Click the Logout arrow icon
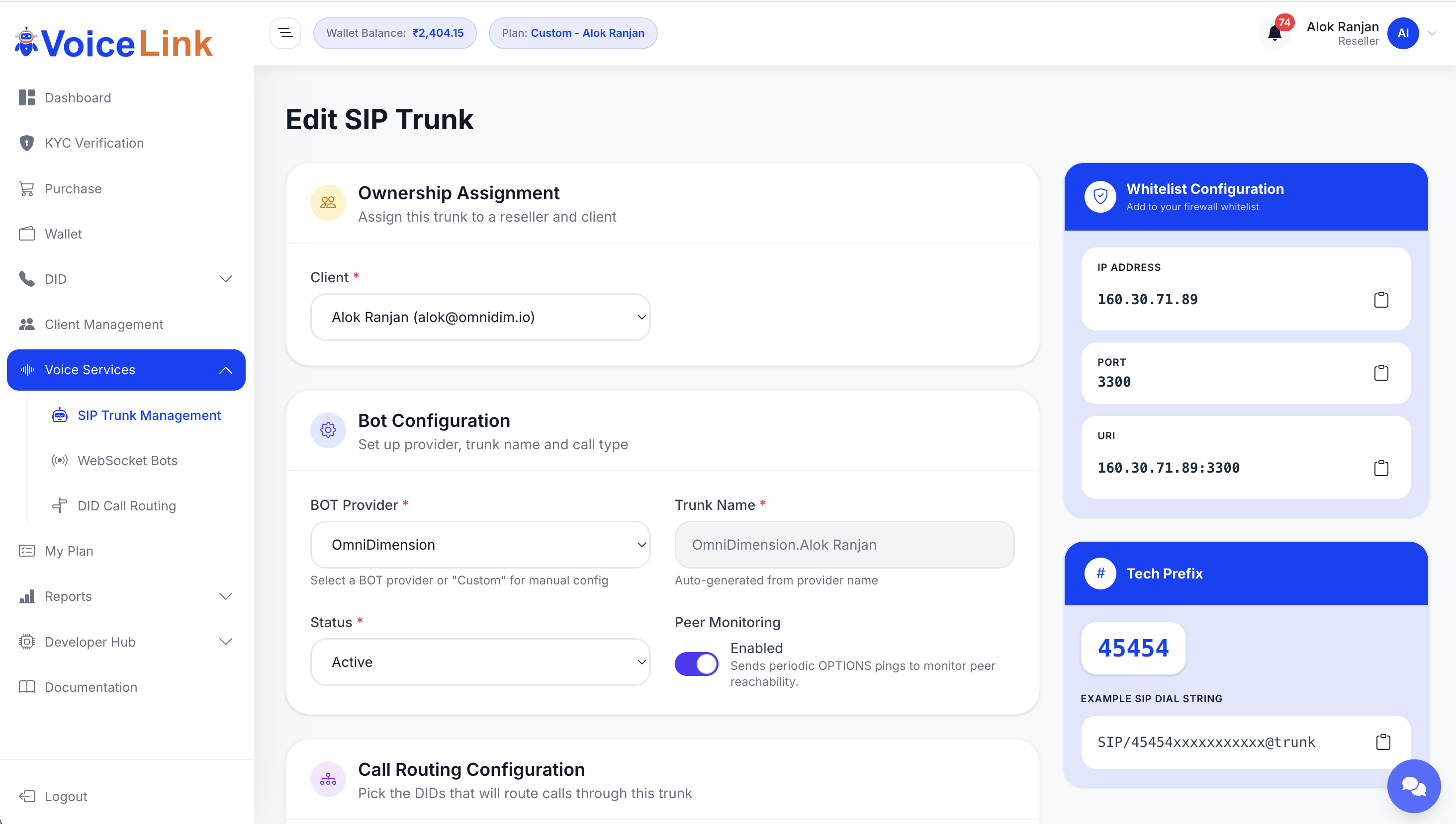This screenshot has width=1456, height=824. 27,796
